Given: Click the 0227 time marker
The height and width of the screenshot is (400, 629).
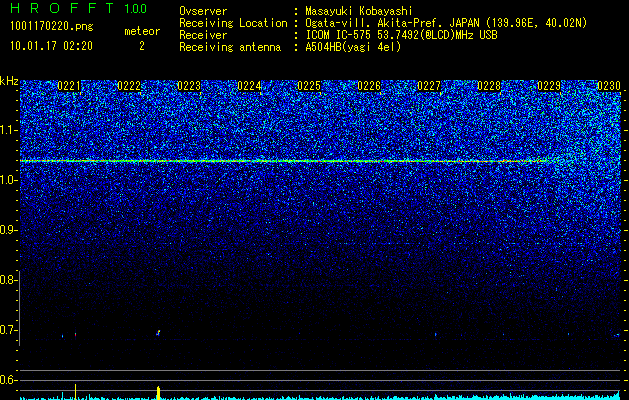Looking at the screenshot, I should tap(429, 86).
